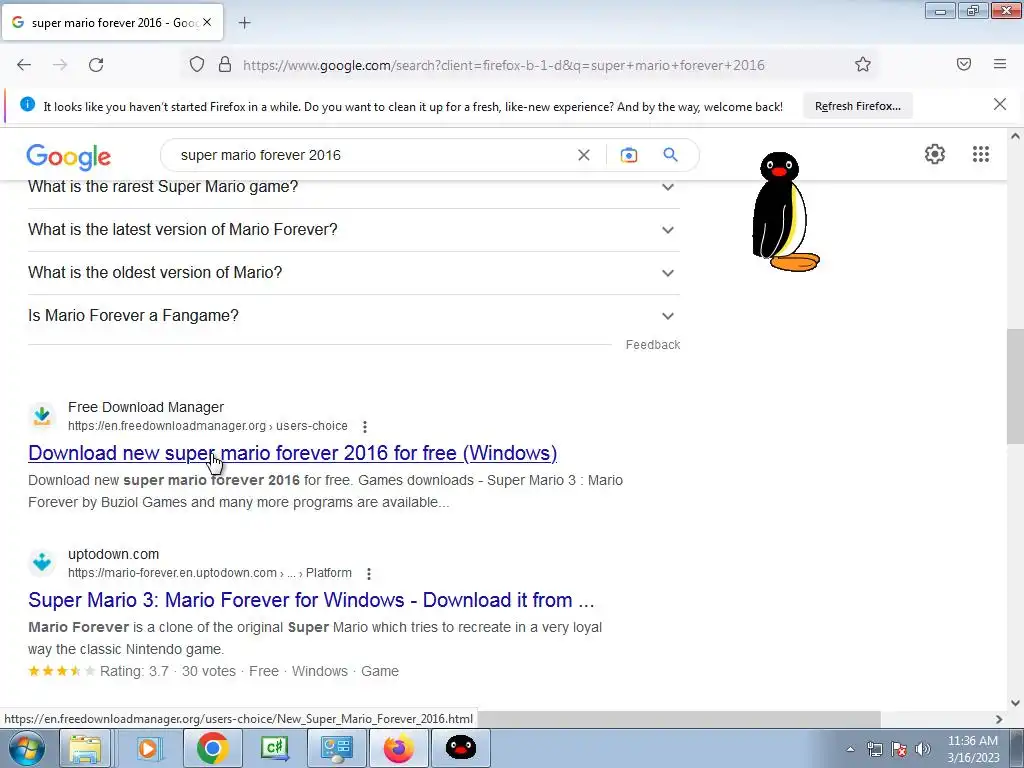Open File Explorer from taskbar
This screenshot has height=768, width=1024.
coord(86,748)
